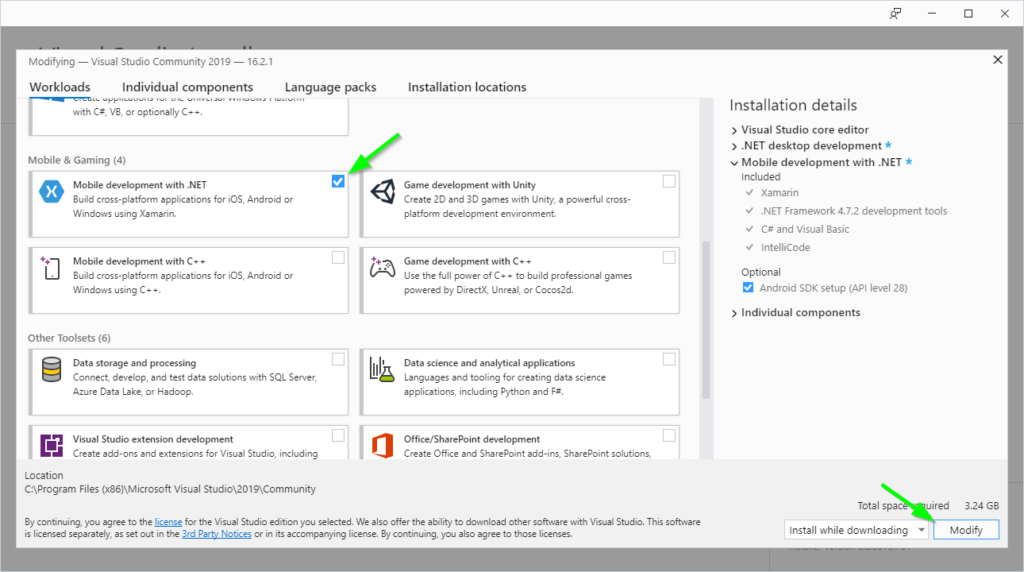Check Mobile development with C++ workload
This screenshot has width=1024, height=572.
coord(338,258)
